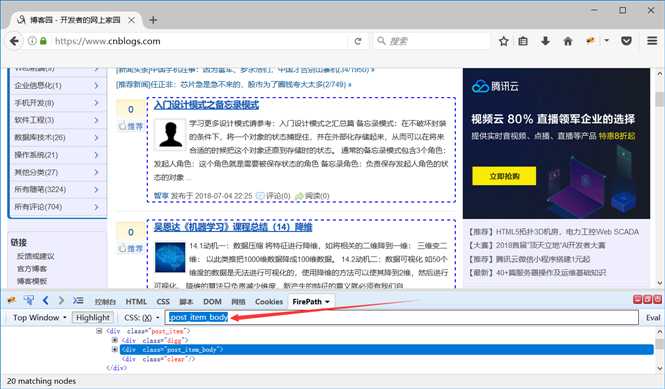Switch to the Cookies panel tab
Image resolution: width=665 pixels, height=389 pixels.
269,302
